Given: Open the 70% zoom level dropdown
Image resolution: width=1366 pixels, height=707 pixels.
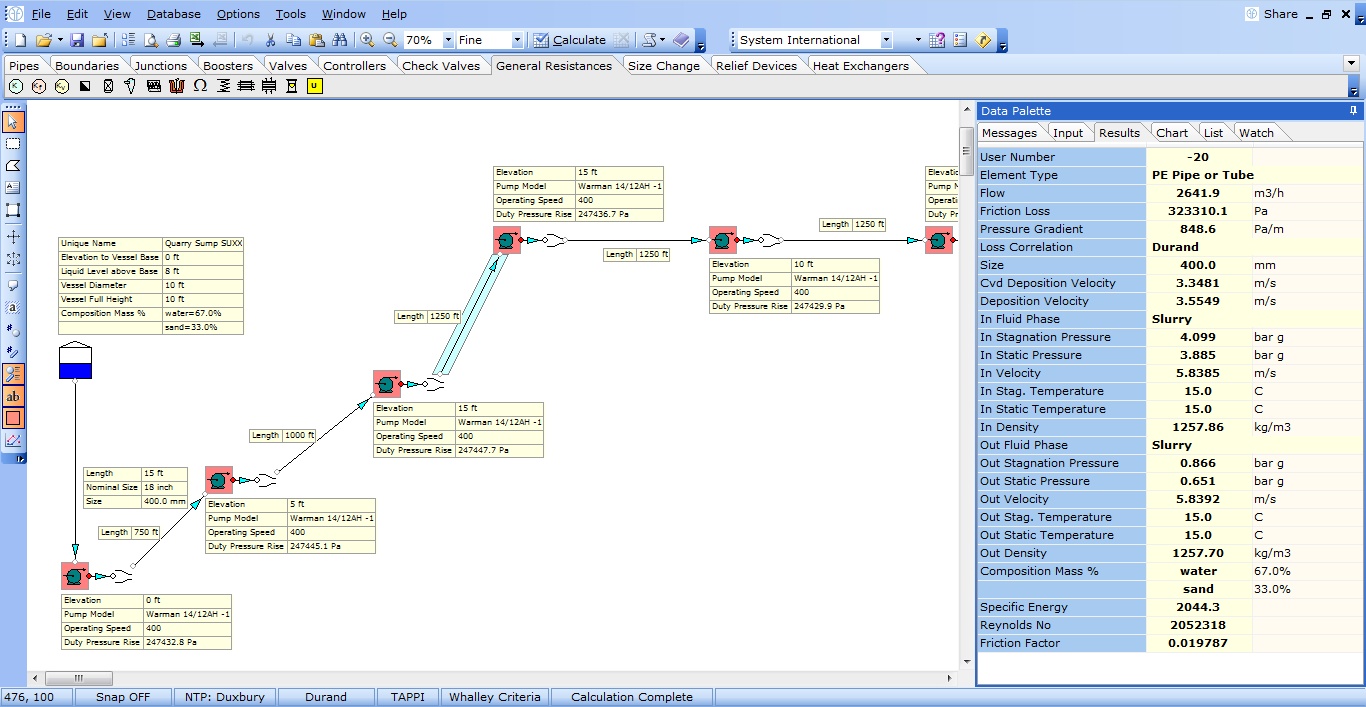Looking at the screenshot, I should pos(447,40).
